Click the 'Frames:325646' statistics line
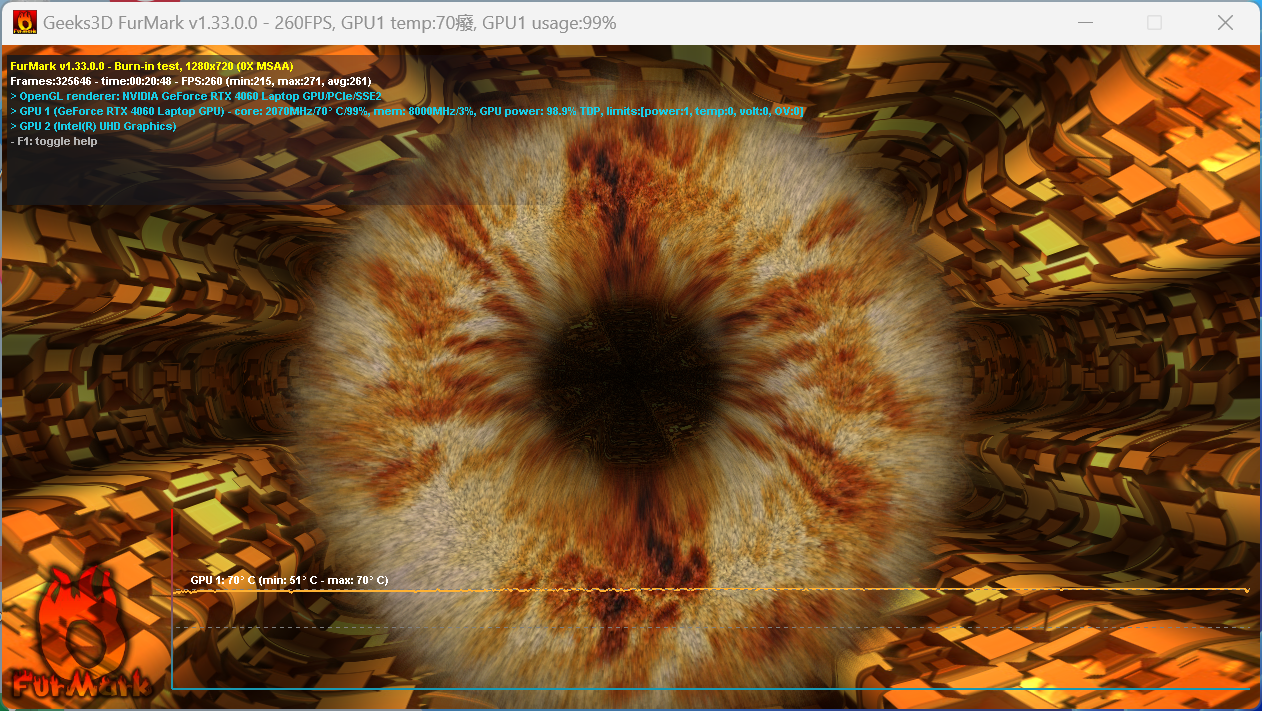1262x711 pixels. click(x=190, y=81)
